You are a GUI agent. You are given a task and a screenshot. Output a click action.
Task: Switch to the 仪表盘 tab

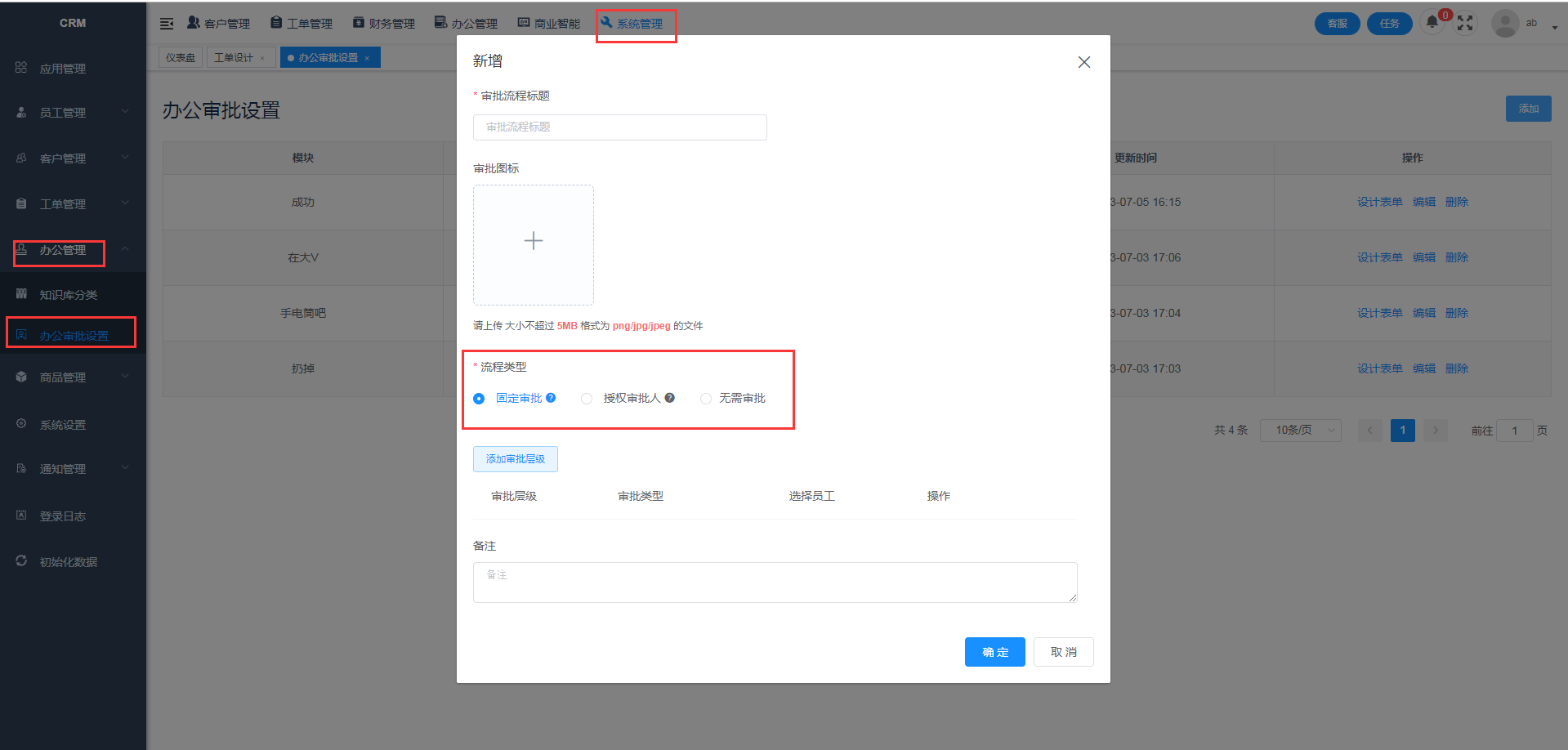[181, 58]
